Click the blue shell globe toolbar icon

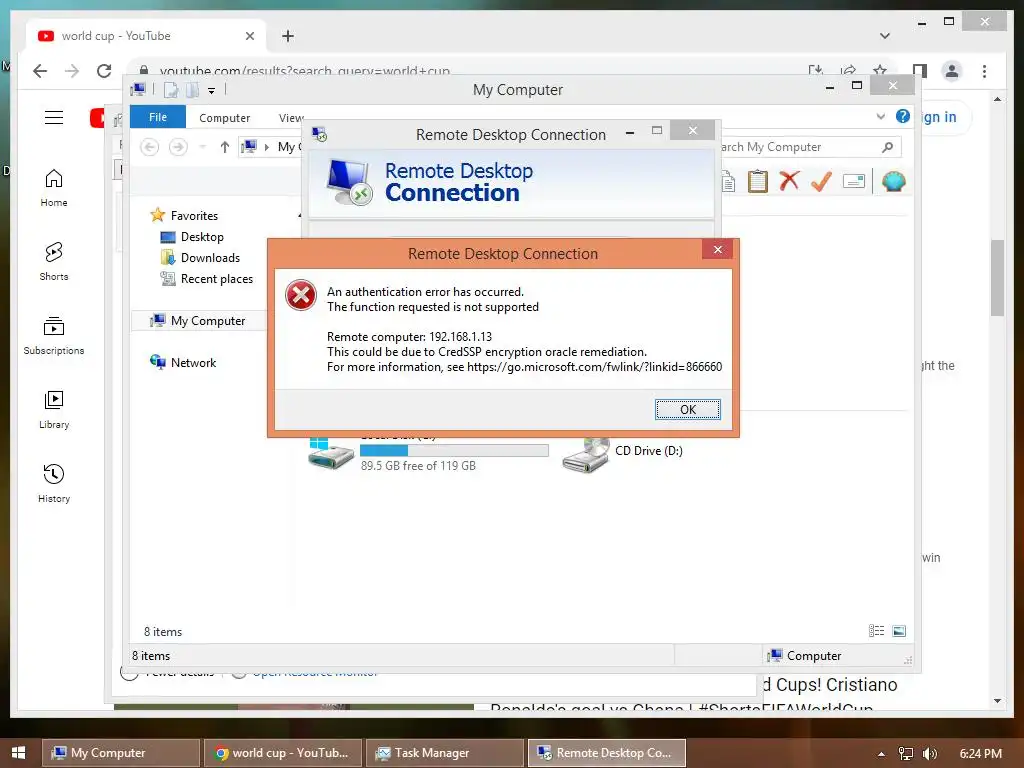click(x=893, y=181)
